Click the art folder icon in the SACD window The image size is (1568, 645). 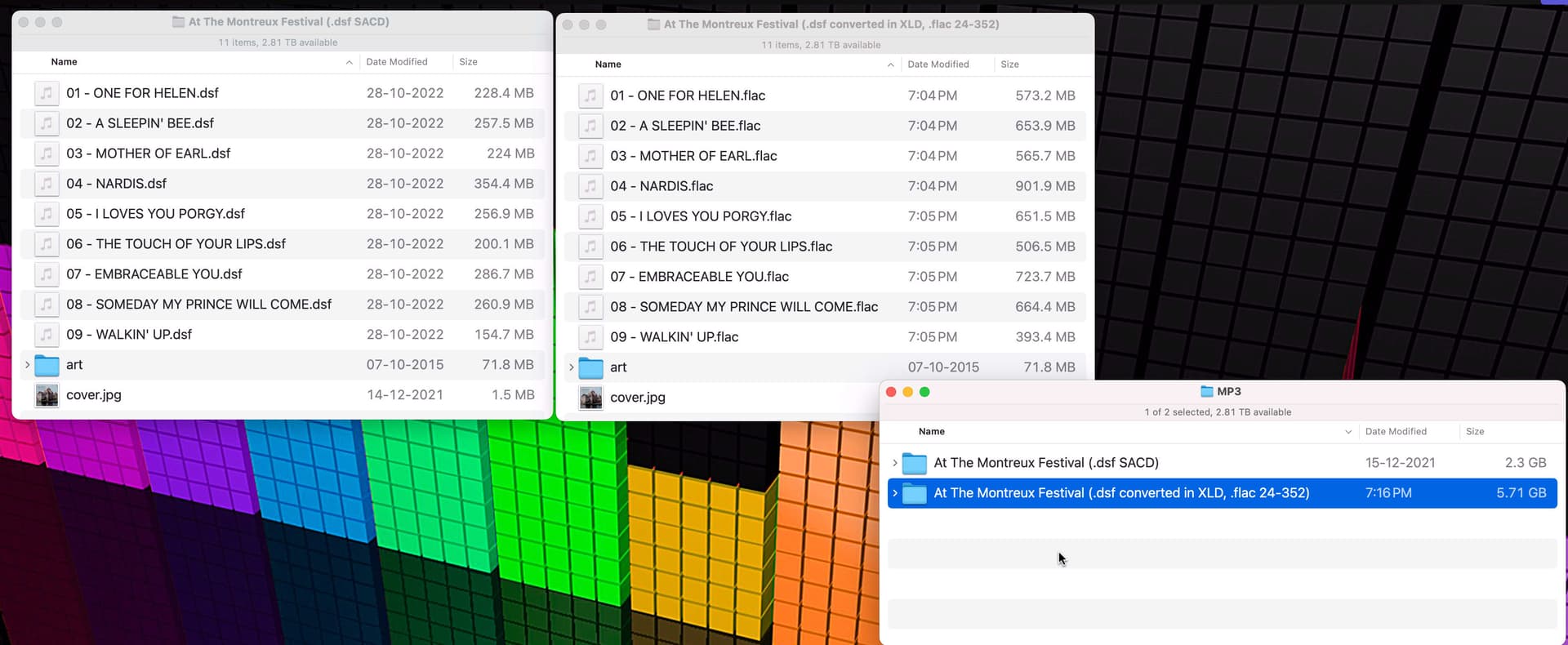pos(47,365)
